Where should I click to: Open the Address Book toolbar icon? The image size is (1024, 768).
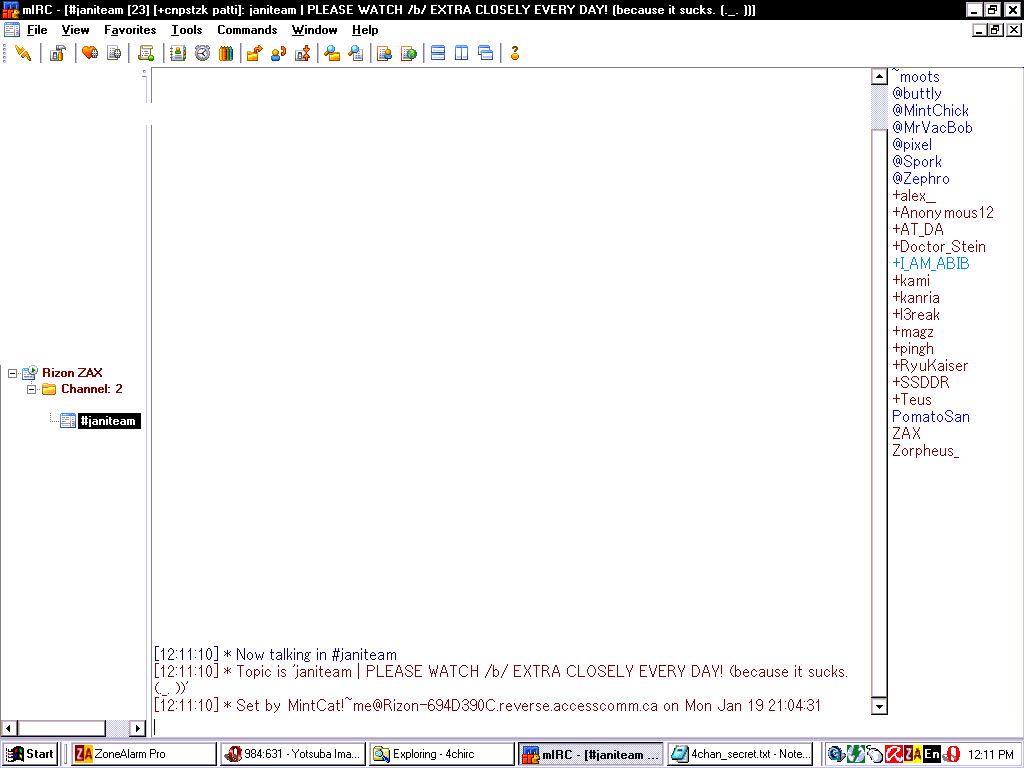click(178, 53)
